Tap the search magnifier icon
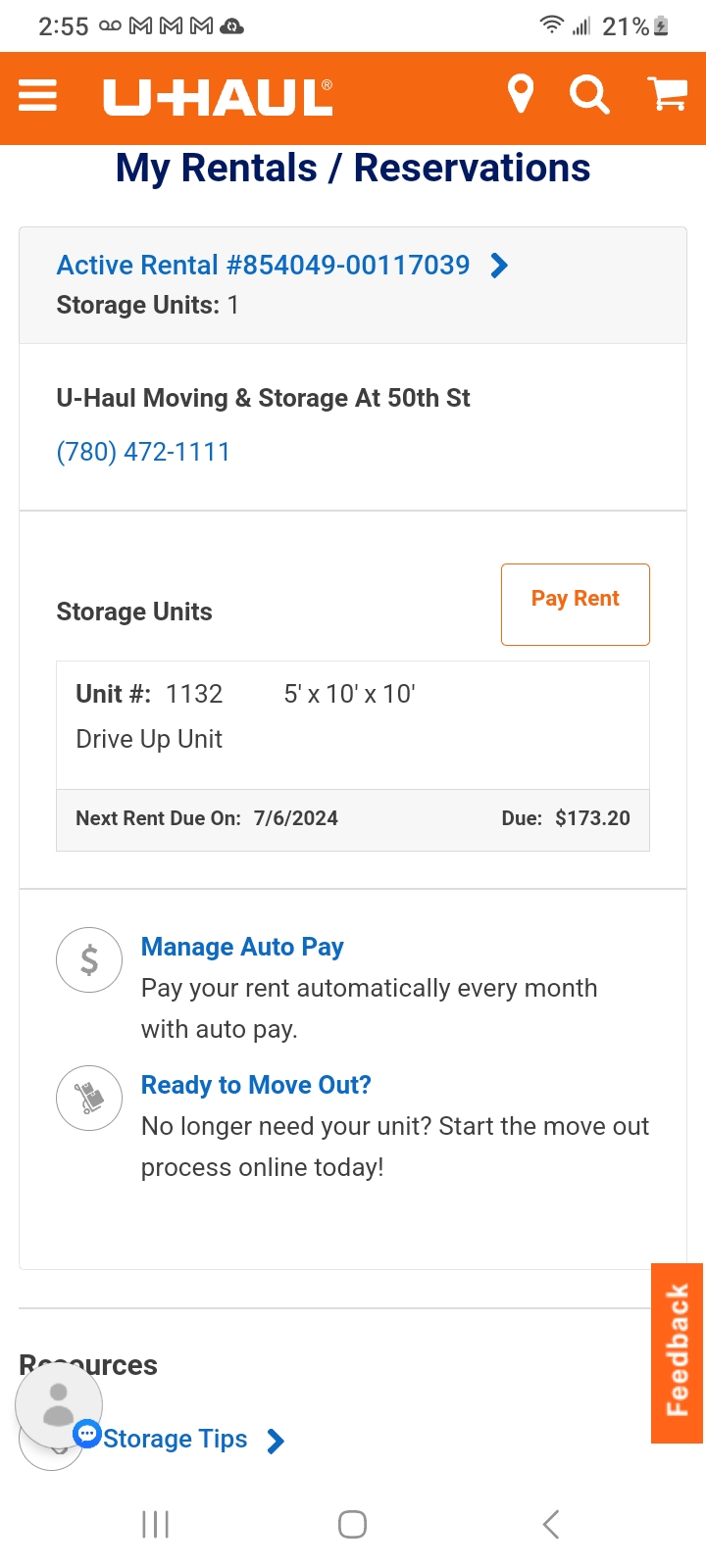This screenshot has width=706, height=1568. pos(589,95)
